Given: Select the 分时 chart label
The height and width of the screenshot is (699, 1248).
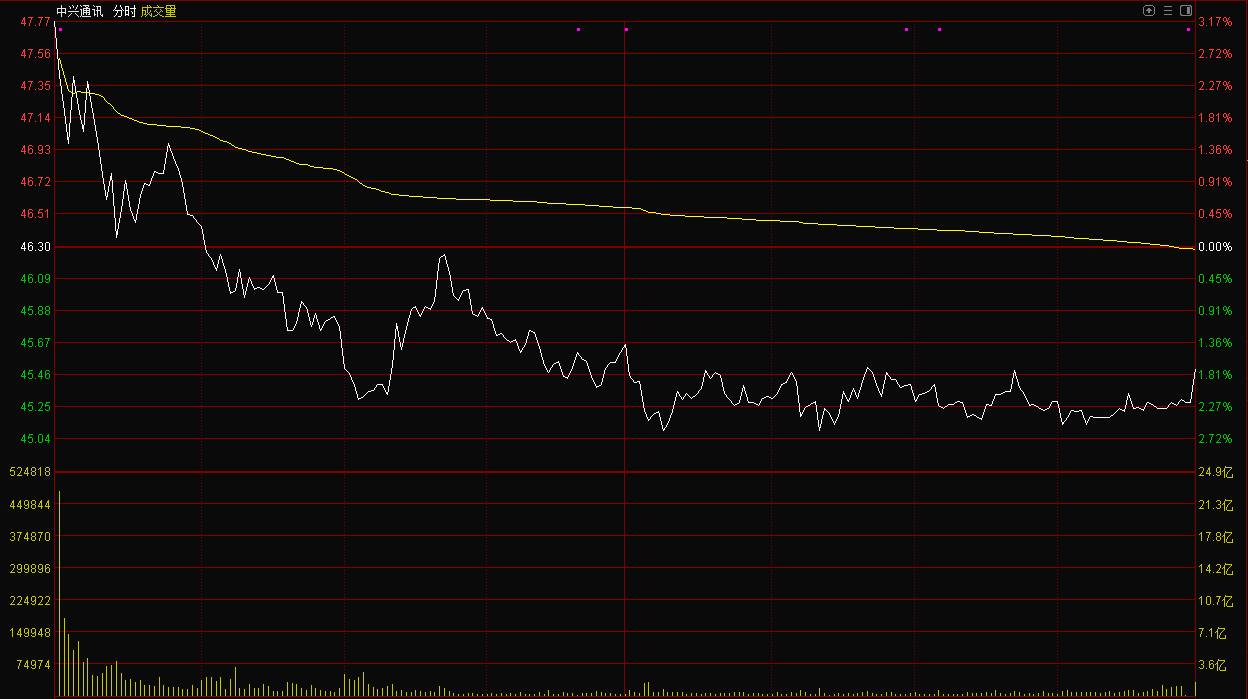Looking at the screenshot, I should pyautogui.click(x=124, y=11).
